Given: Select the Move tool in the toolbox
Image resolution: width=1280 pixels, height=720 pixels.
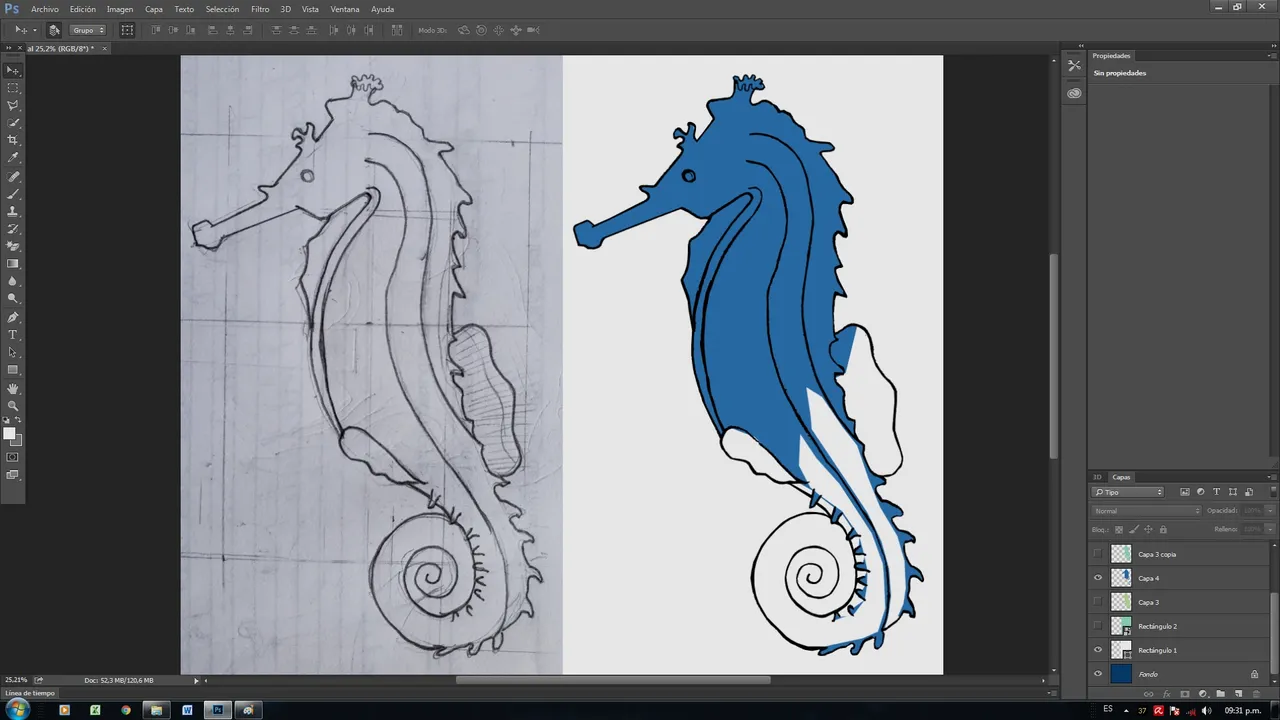Looking at the screenshot, I should point(13,70).
